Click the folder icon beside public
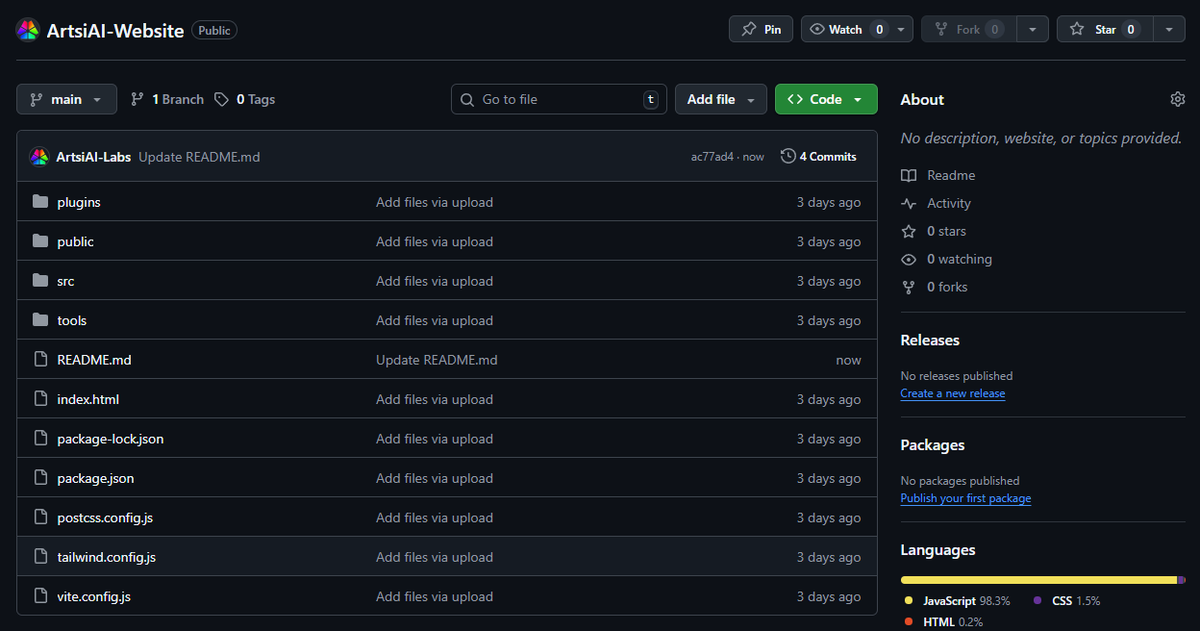 coord(40,241)
